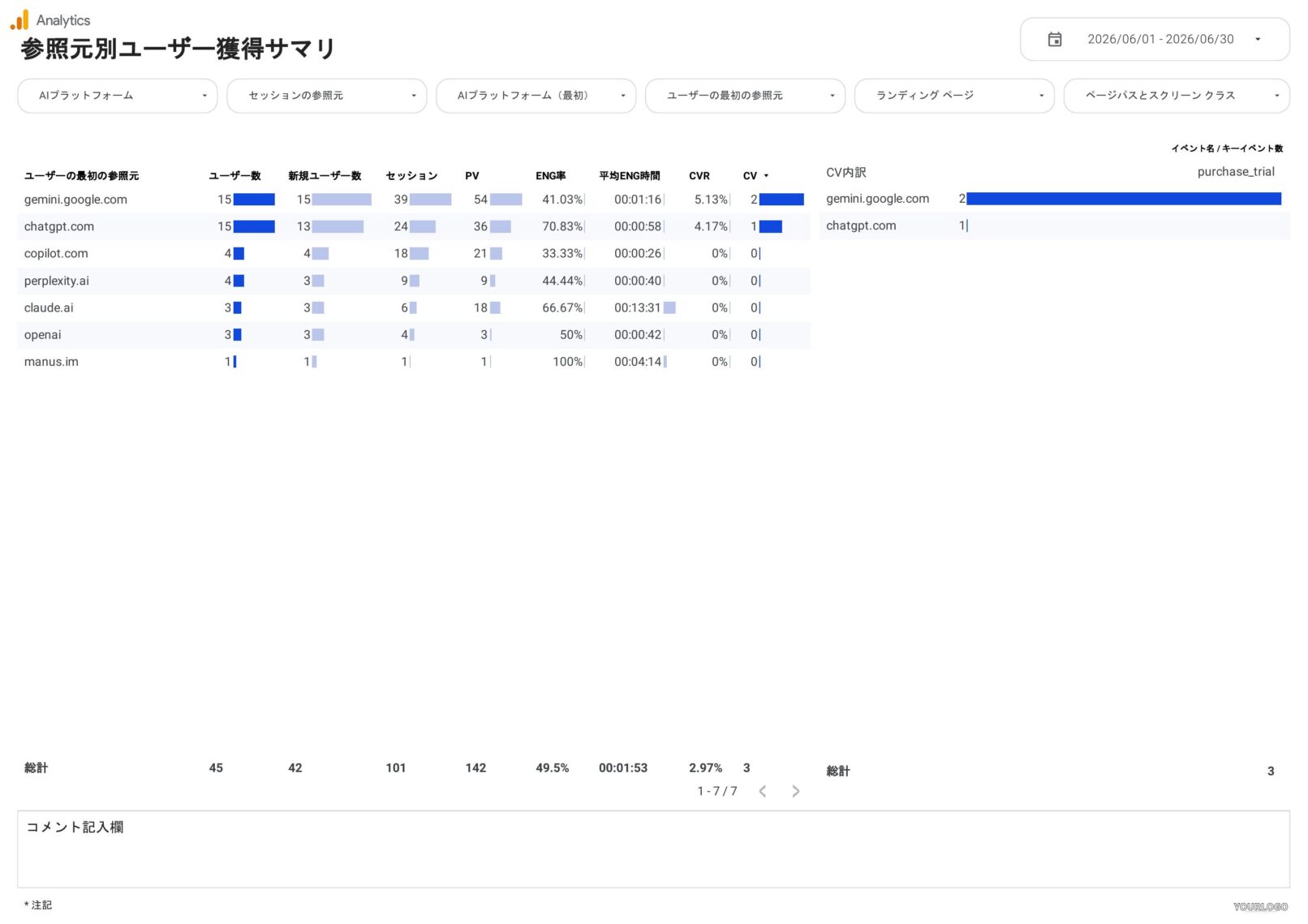
Task: Click the gemini.google.com CV bar
Action: click(x=781, y=200)
